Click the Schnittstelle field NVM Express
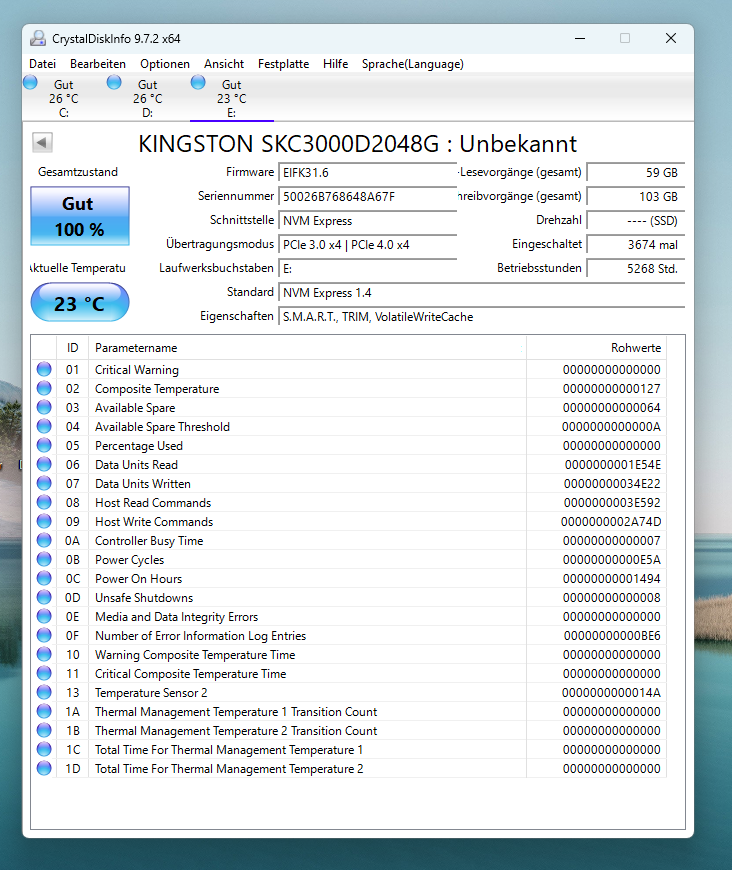 [x=367, y=221]
